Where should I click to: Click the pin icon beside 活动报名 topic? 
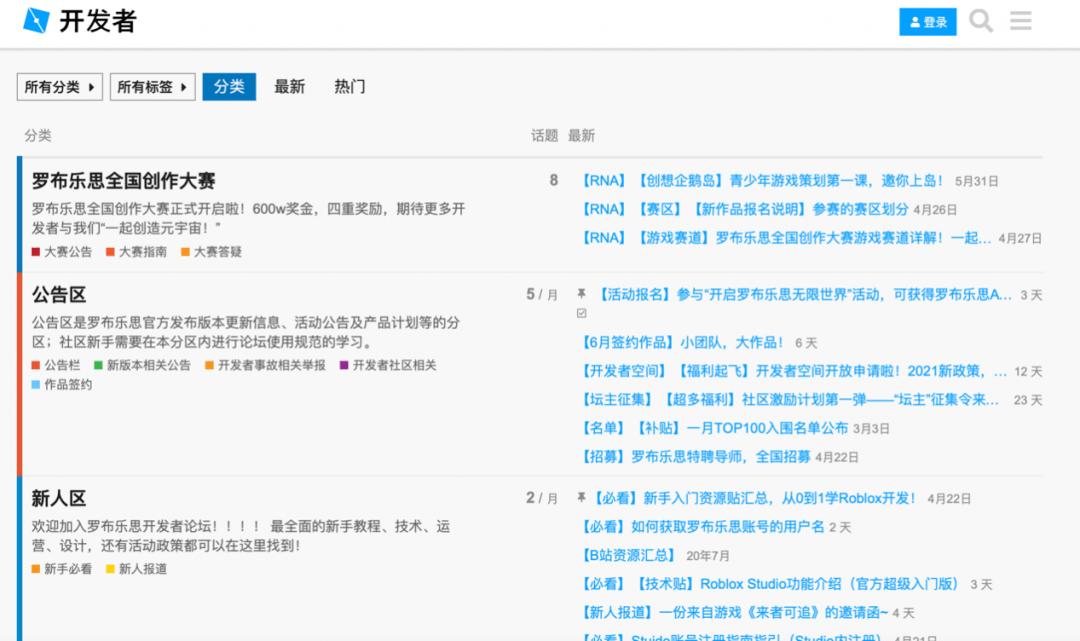[x=581, y=295]
